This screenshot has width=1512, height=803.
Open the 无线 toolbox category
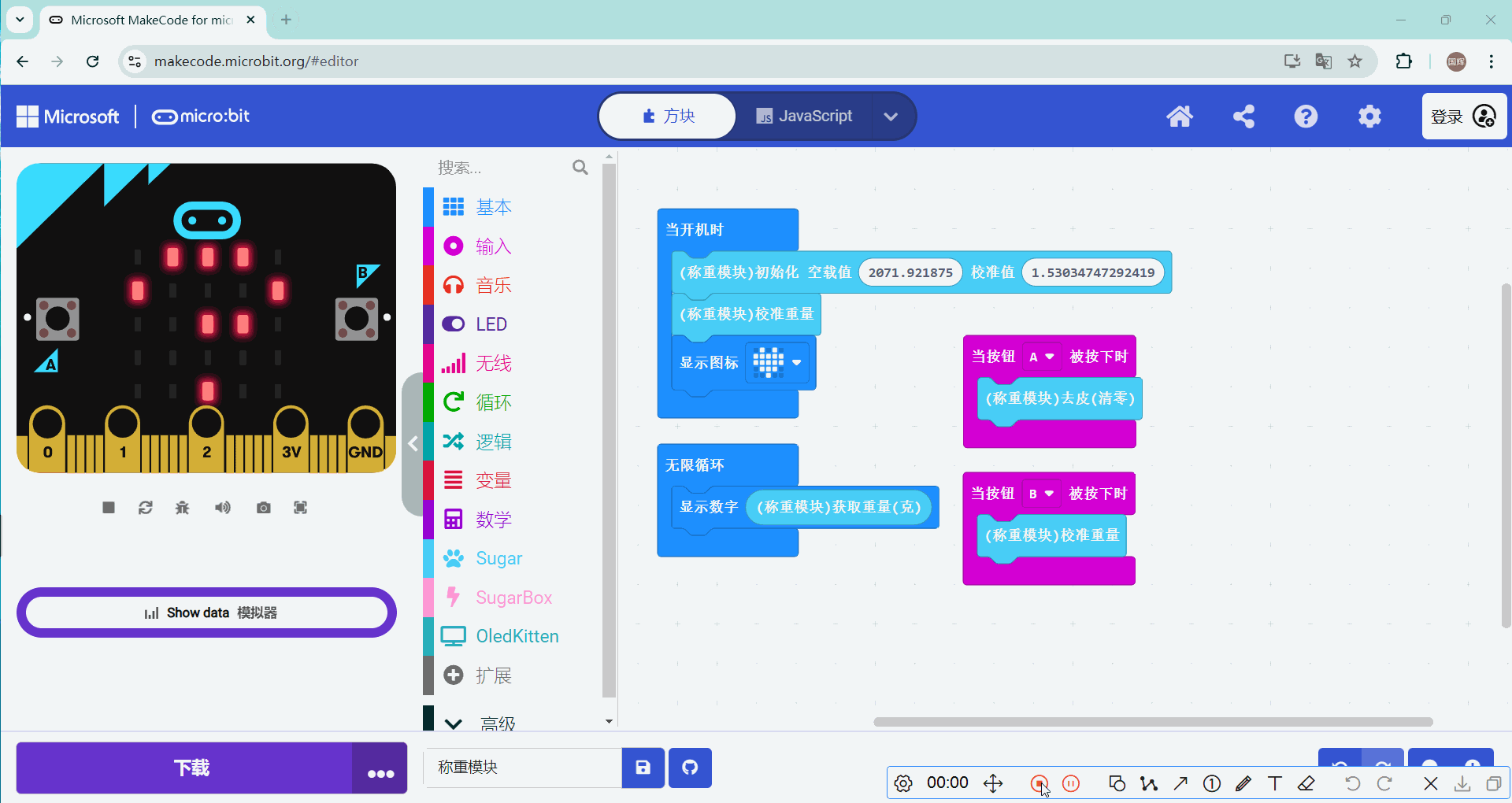click(513, 363)
